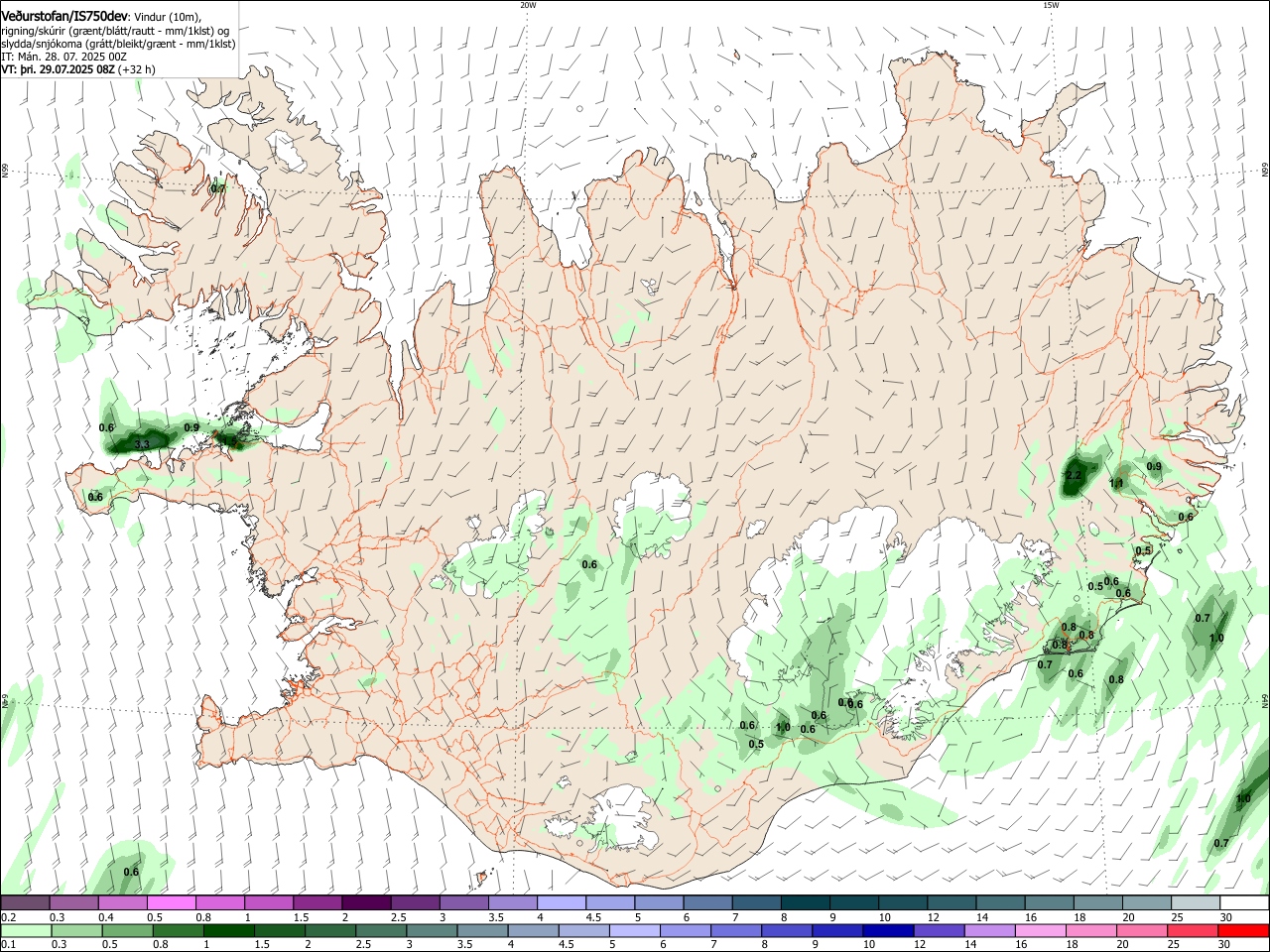Click the 1–1.5 darkest green swatch in the rain legend
This screenshot has height=952, width=1270.
click(x=229, y=930)
